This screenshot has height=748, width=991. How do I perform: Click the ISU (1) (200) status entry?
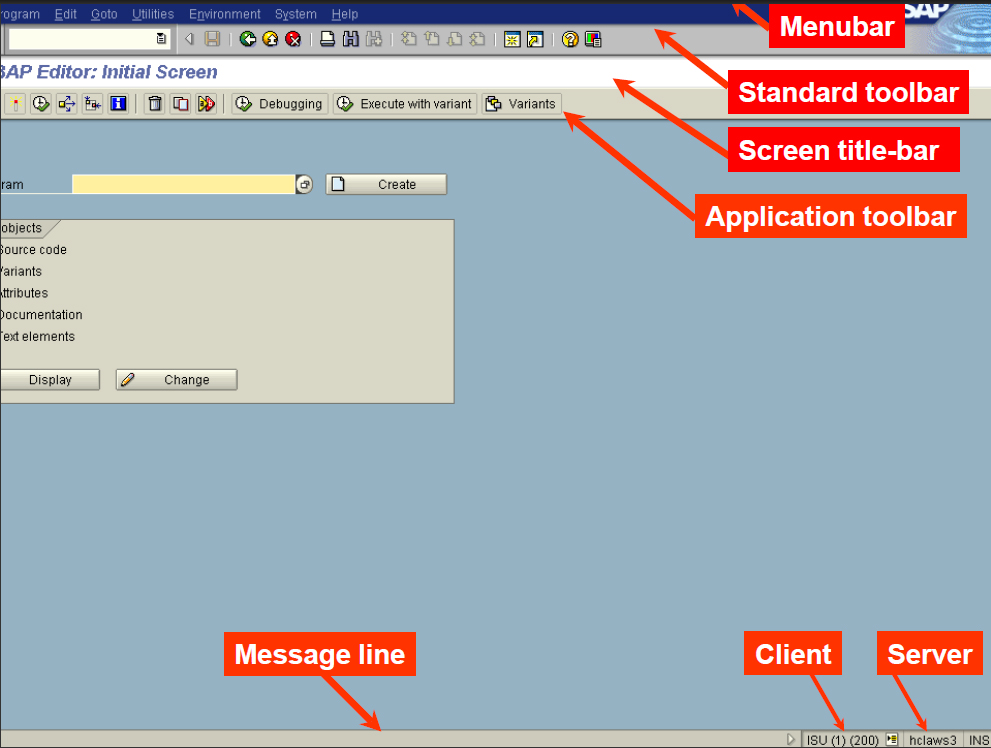pyautogui.click(x=842, y=740)
